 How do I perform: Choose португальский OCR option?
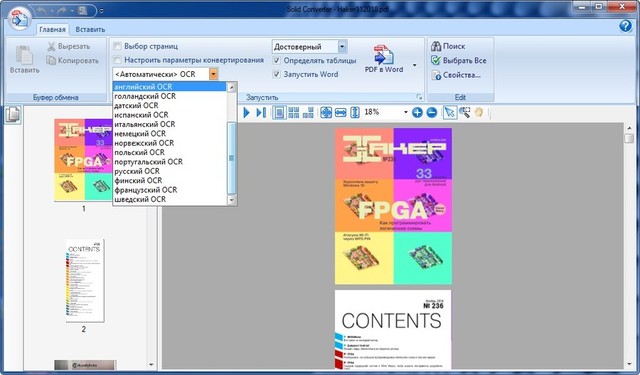pyautogui.click(x=169, y=162)
